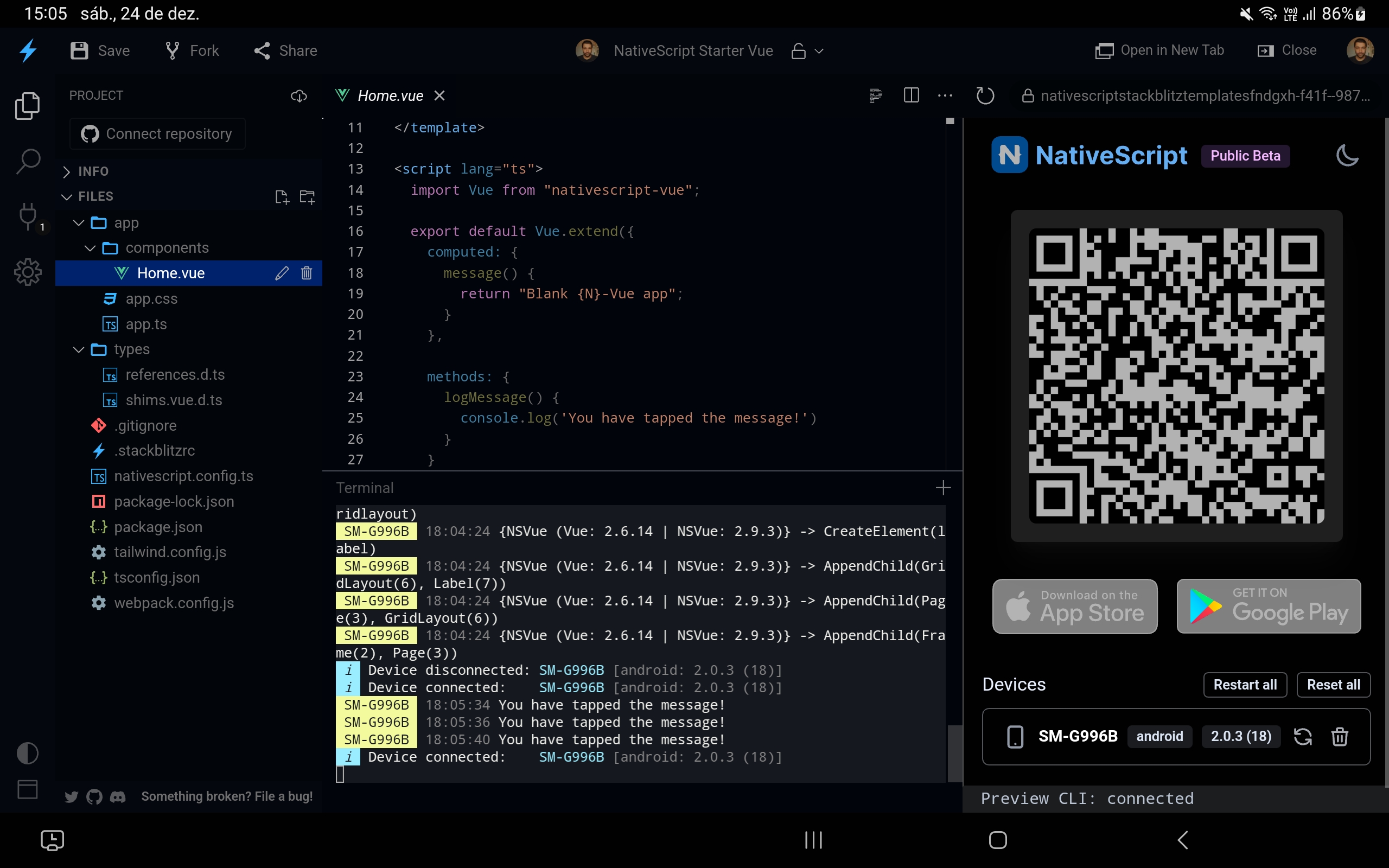Viewport: 1389px width, 868px height.
Task: Create a new folder in the FILES panel
Action: coord(307,197)
